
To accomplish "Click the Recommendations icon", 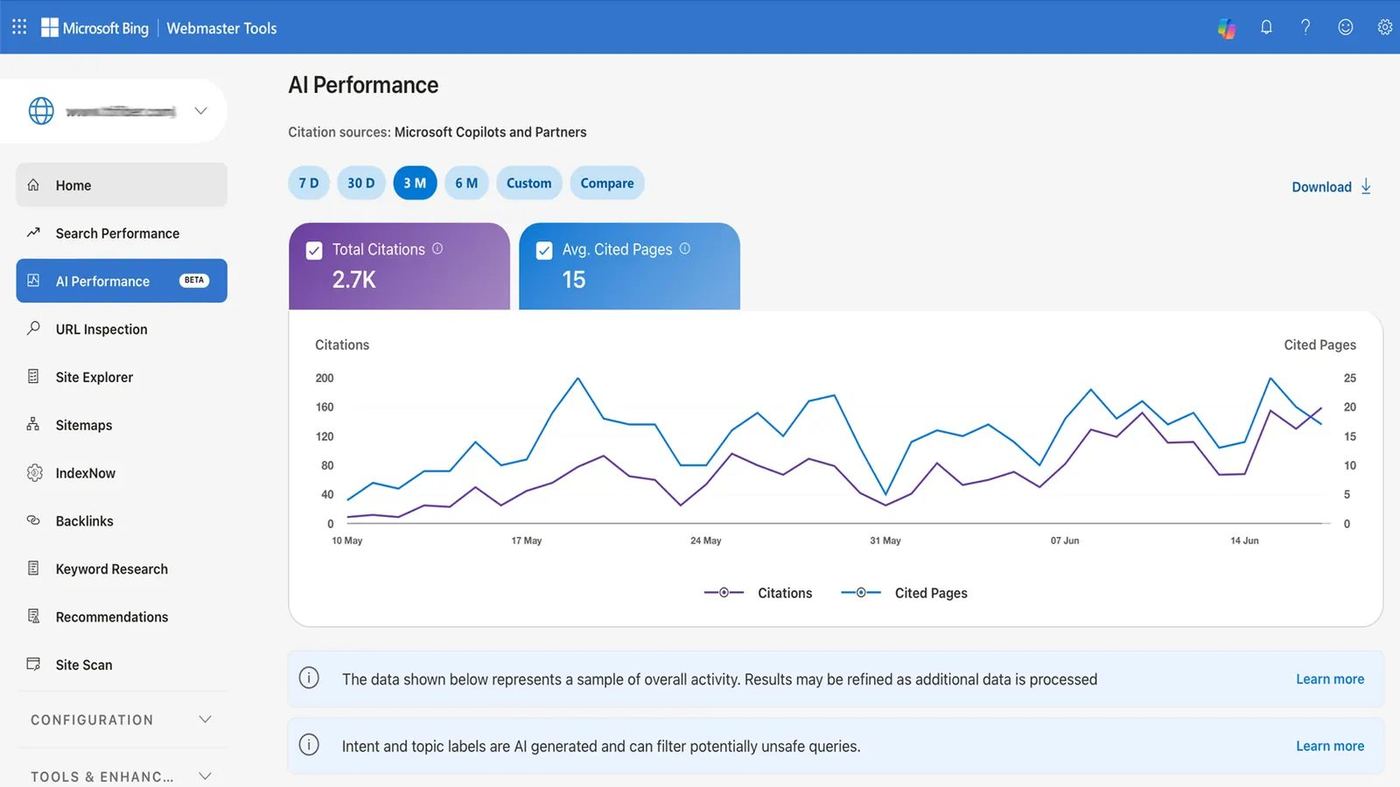I will [33, 616].
